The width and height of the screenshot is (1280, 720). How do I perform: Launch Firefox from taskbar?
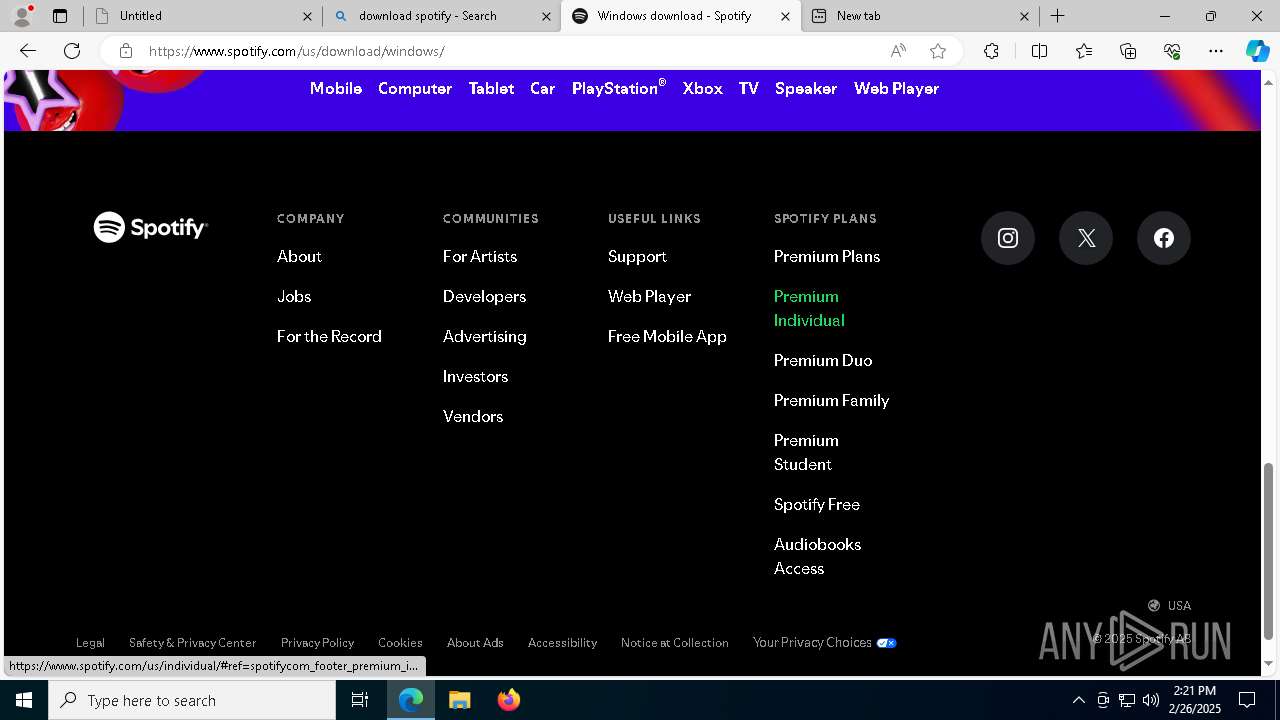point(509,700)
